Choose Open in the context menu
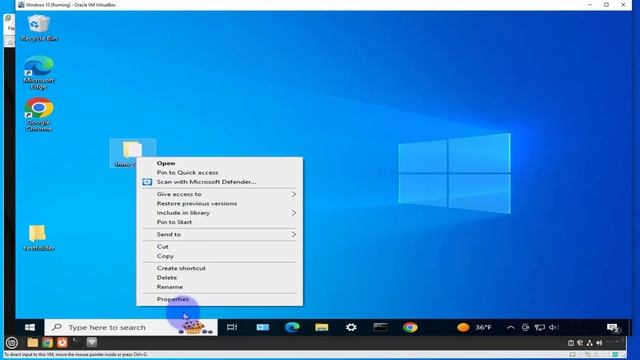 [166, 163]
